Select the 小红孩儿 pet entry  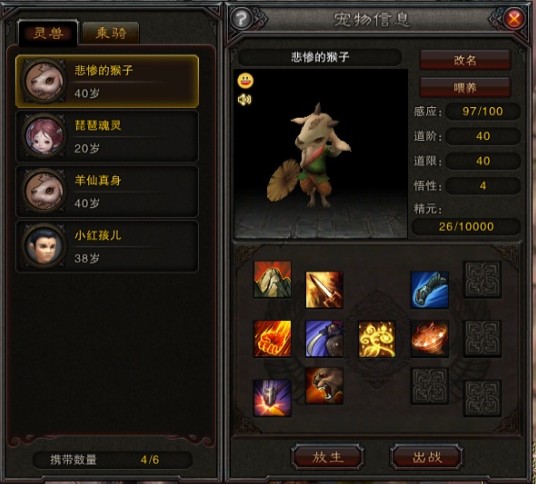coord(107,246)
